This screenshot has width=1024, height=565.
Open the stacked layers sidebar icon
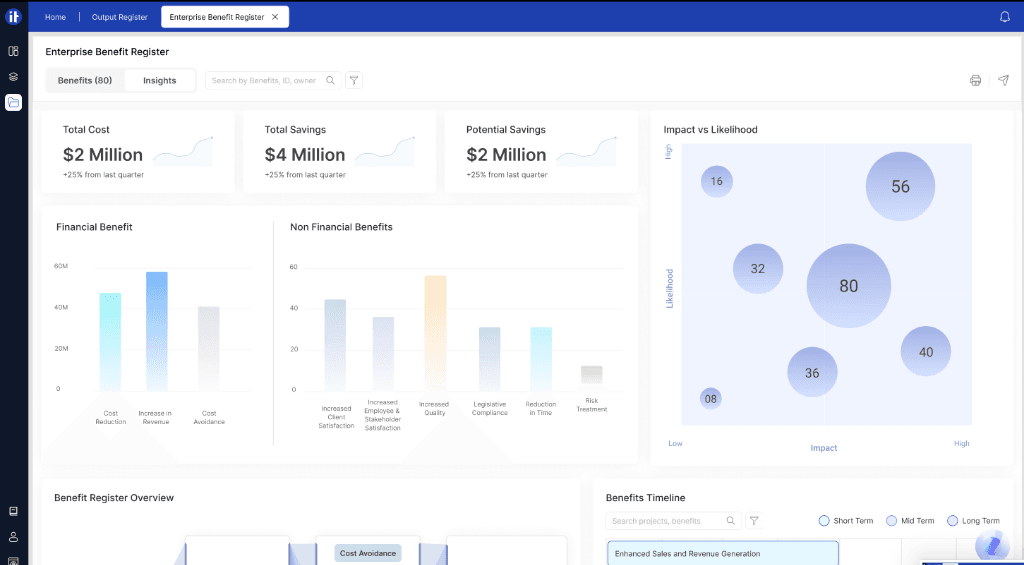click(x=13, y=76)
